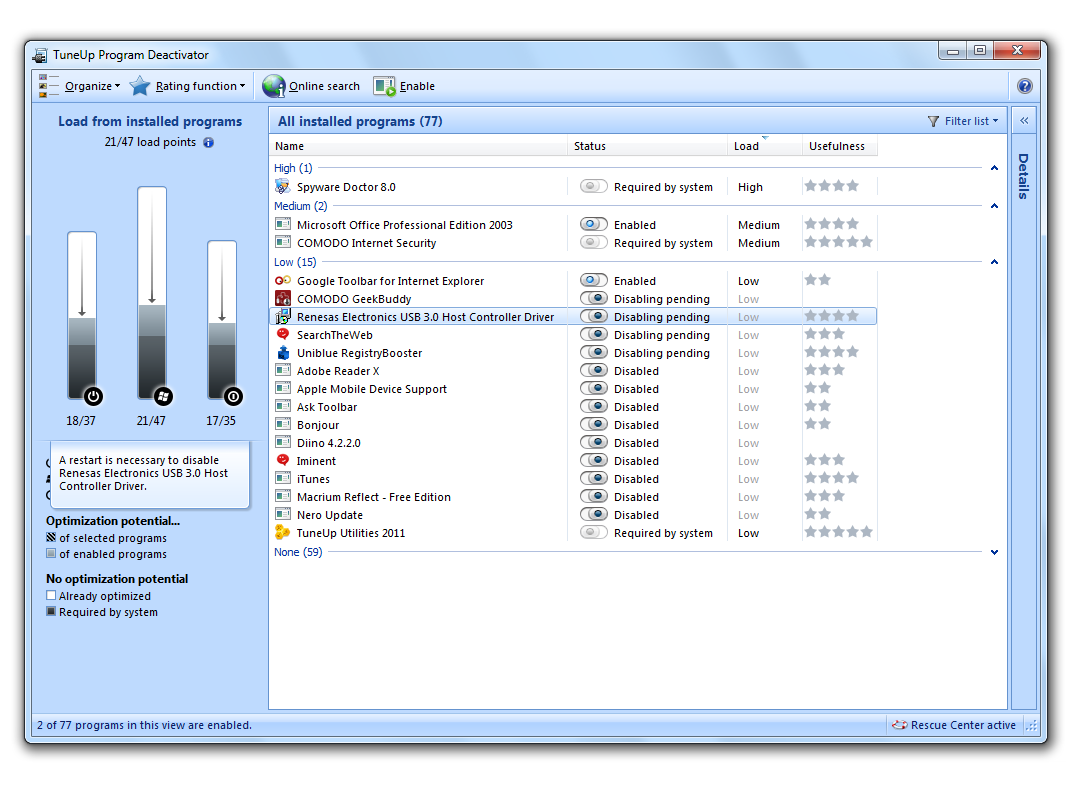Click the Iminent program icon

pos(282,460)
